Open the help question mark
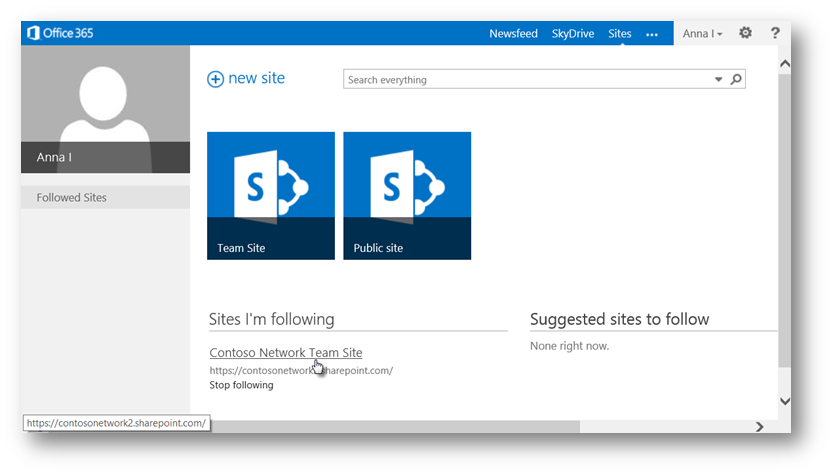 [x=775, y=33]
